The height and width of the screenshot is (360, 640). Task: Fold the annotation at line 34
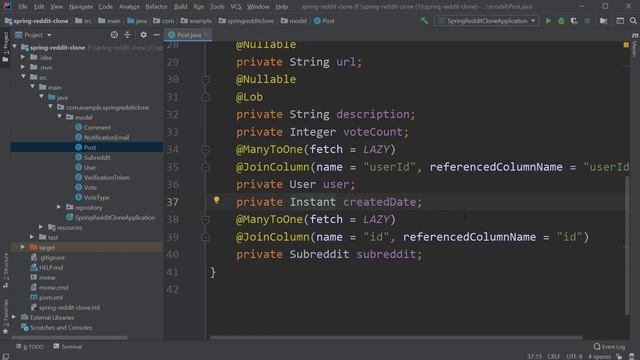coord(206,150)
